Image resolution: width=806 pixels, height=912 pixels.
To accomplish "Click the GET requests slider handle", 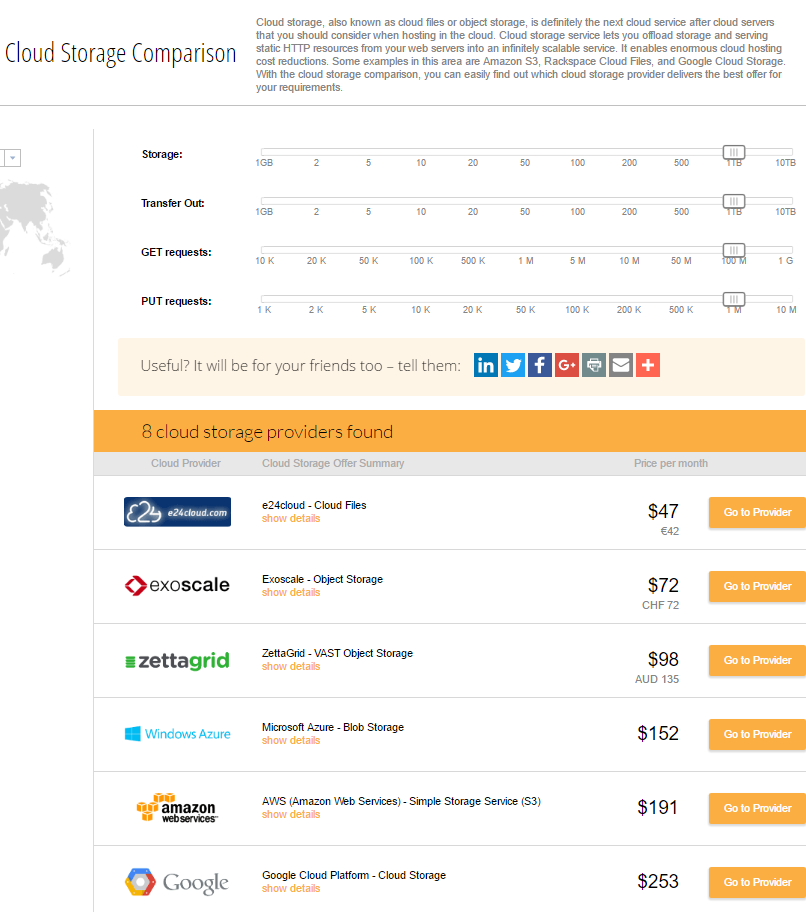I will [734, 250].
